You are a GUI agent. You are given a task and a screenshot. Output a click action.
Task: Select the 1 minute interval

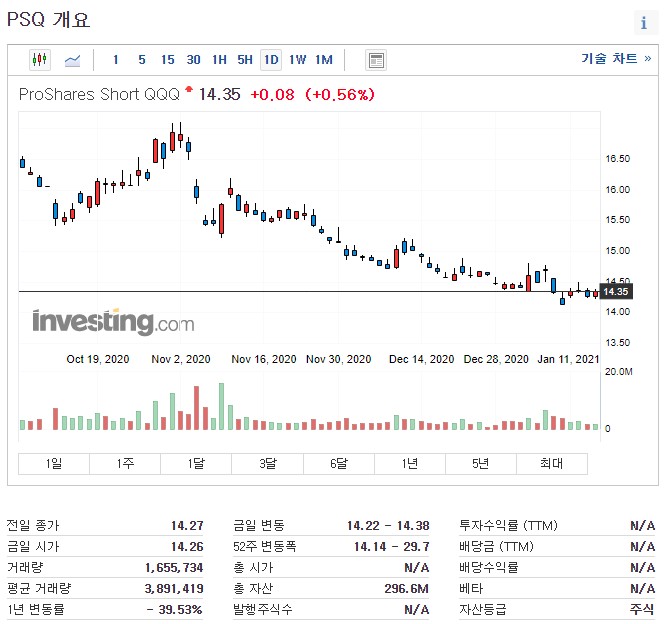tap(116, 60)
